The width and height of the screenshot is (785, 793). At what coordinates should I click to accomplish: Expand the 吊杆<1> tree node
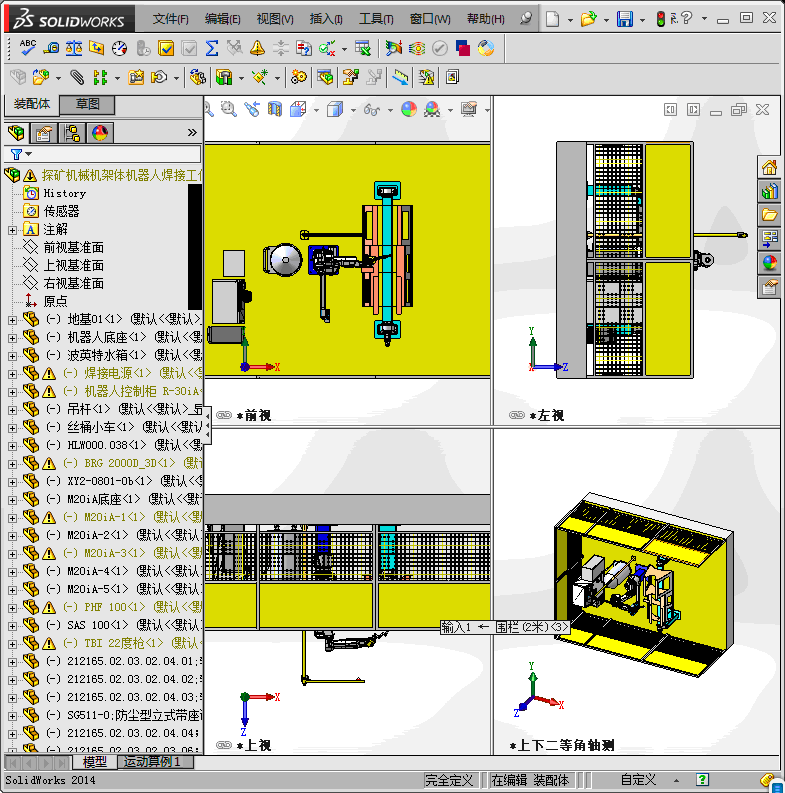[x=13, y=410]
